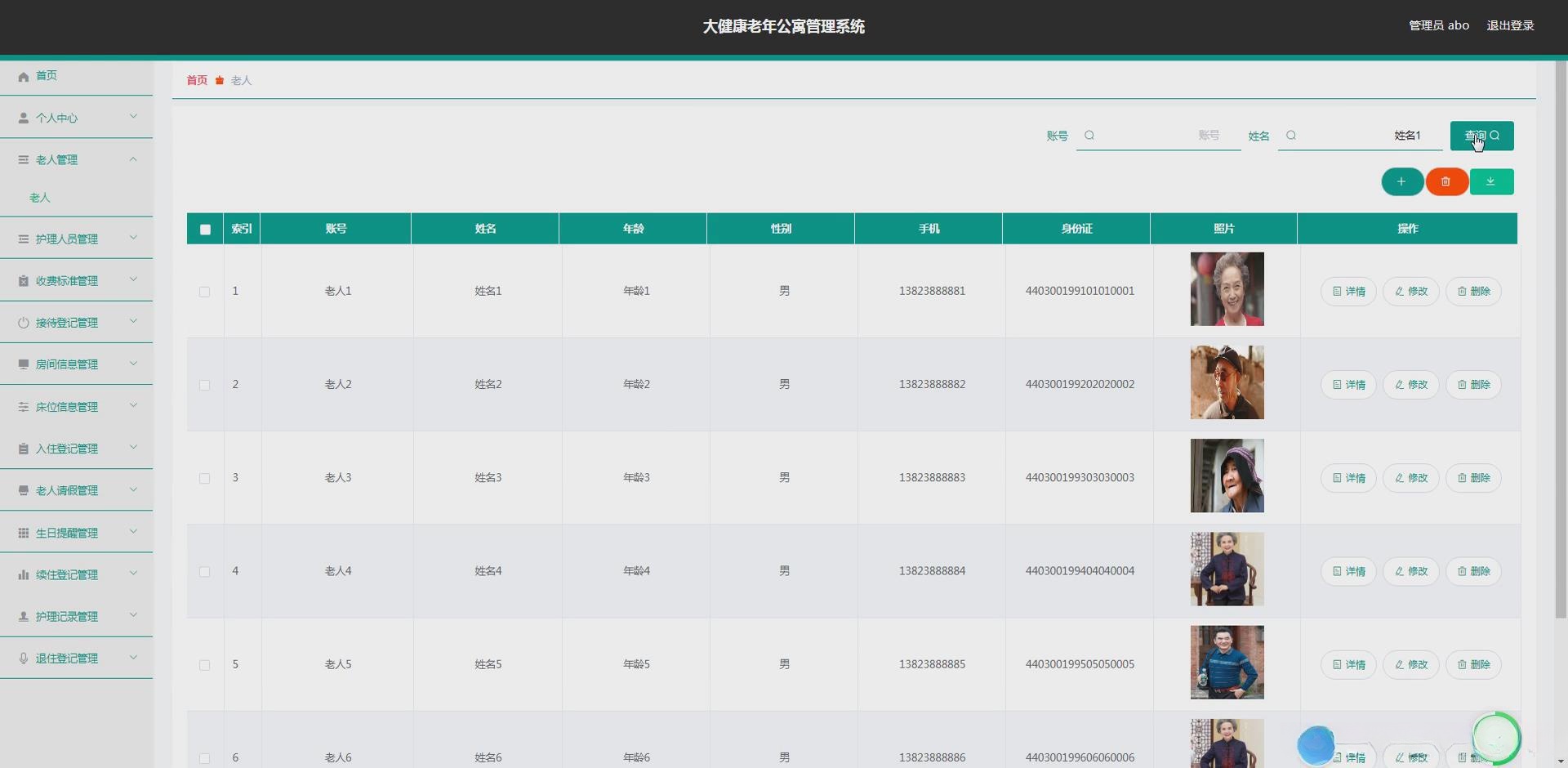Click the photo thumbnail for 老人3
Image resolution: width=1568 pixels, height=768 pixels.
click(1227, 476)
